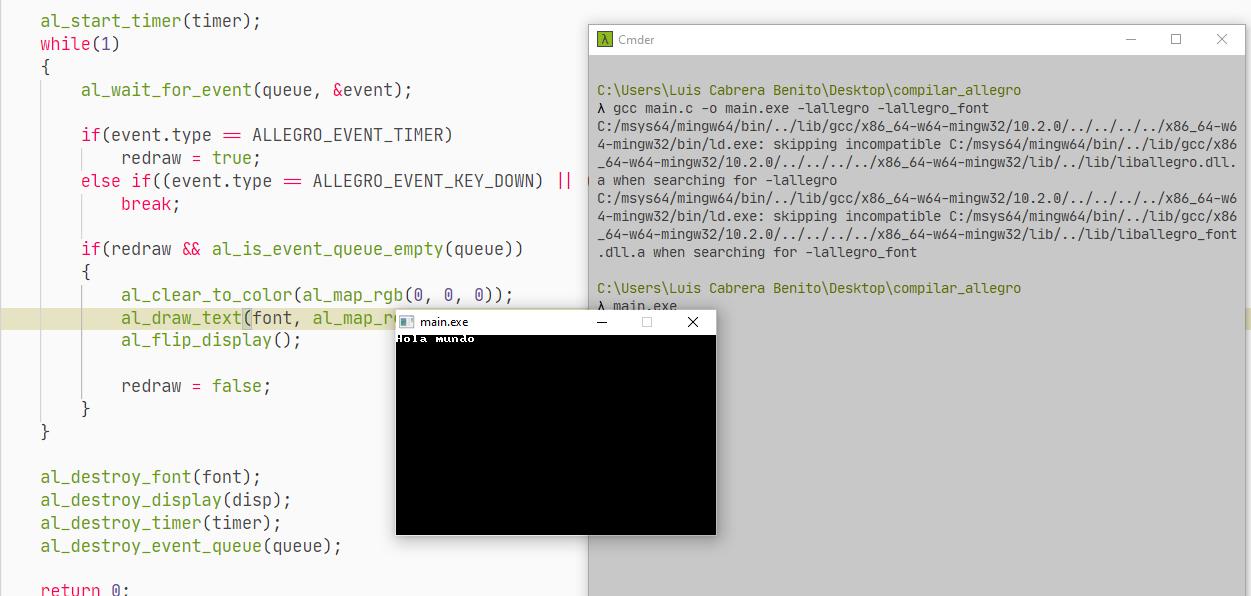Click the 'redraw = true;' code line
The image size is (1251, 596).
pyautogui.click(x=191, y=158)
